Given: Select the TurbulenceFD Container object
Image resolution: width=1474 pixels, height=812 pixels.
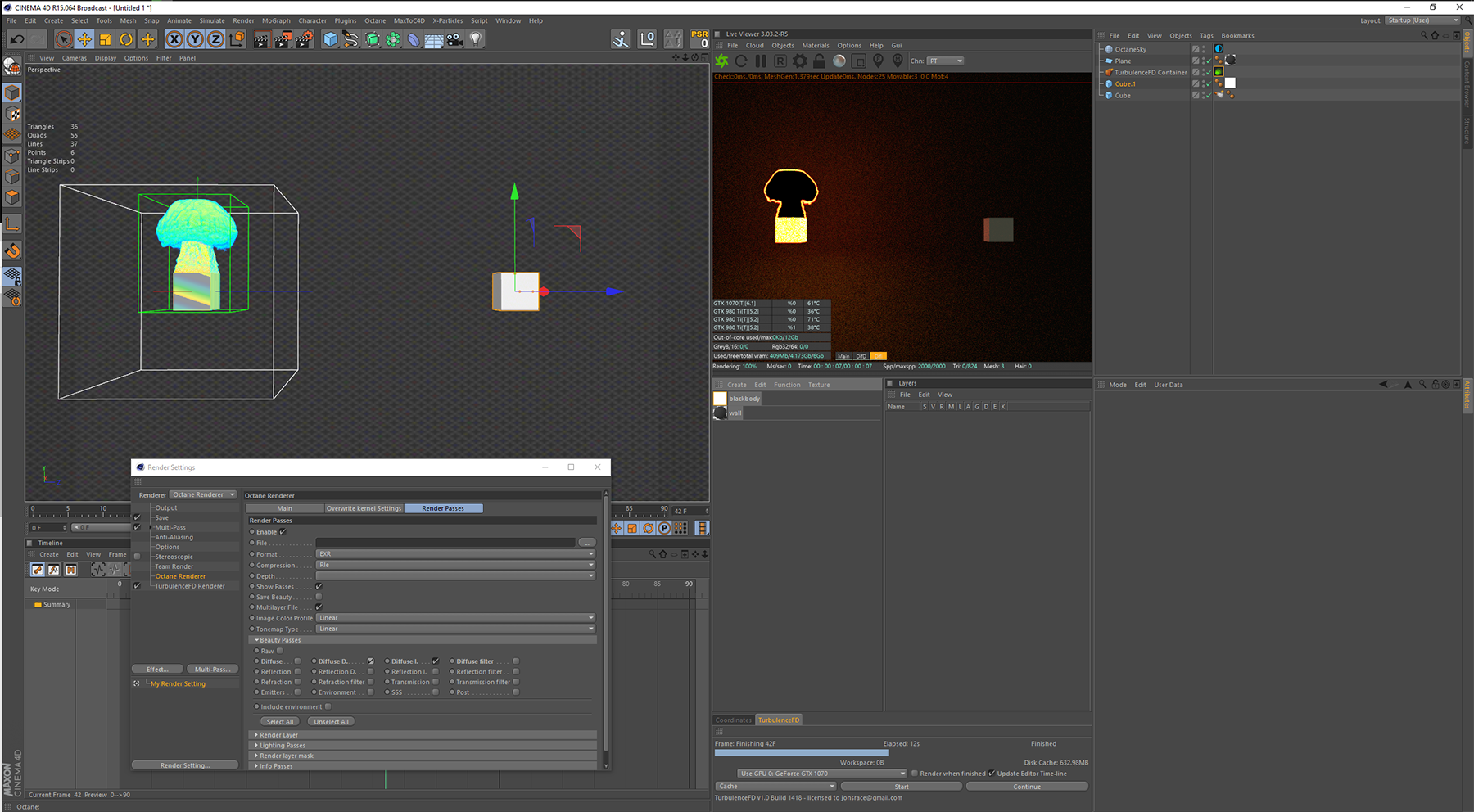Looking at the screenshot, I should tap(1151, 72).
